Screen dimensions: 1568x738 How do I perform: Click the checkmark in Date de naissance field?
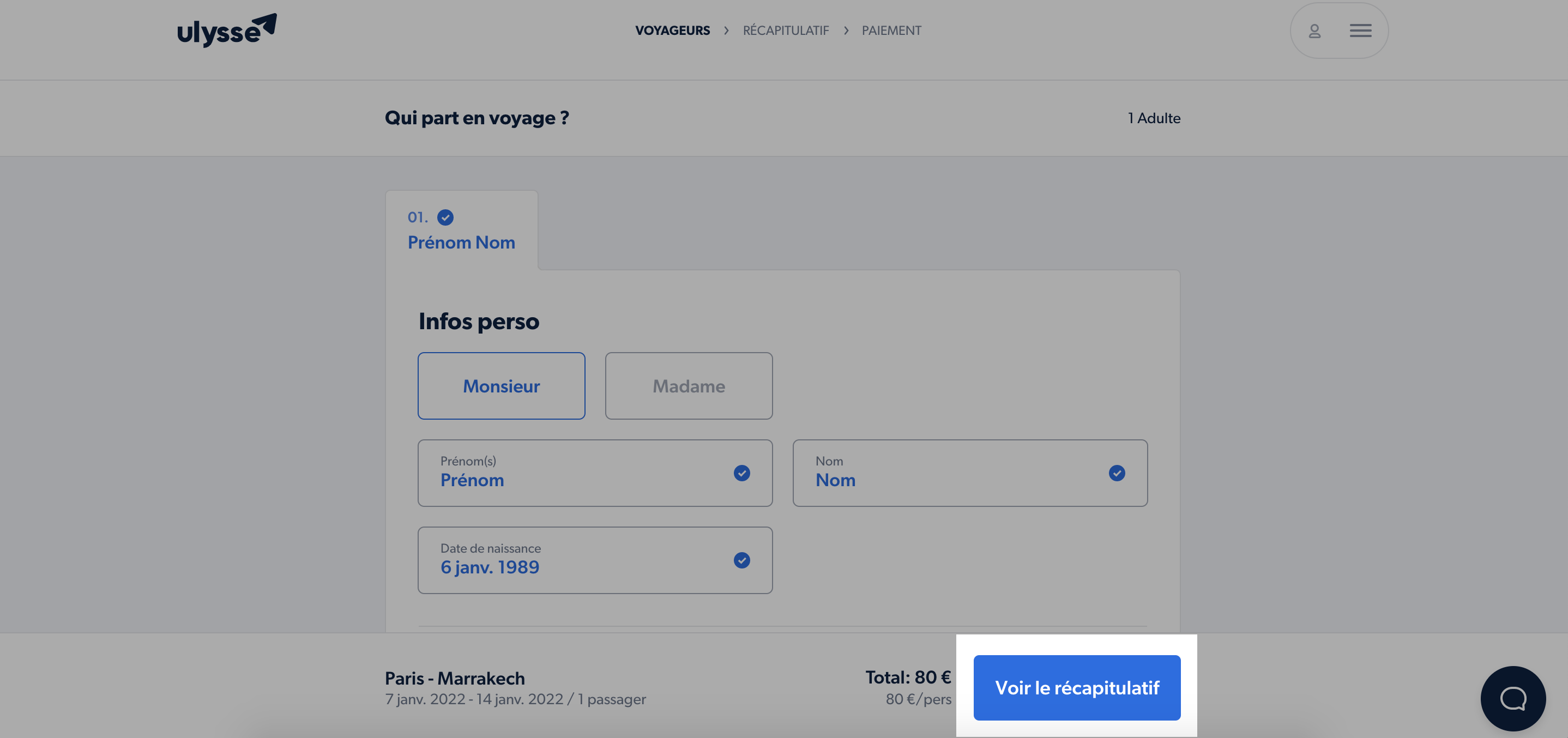pyautogui.click(x=741, y=560)
